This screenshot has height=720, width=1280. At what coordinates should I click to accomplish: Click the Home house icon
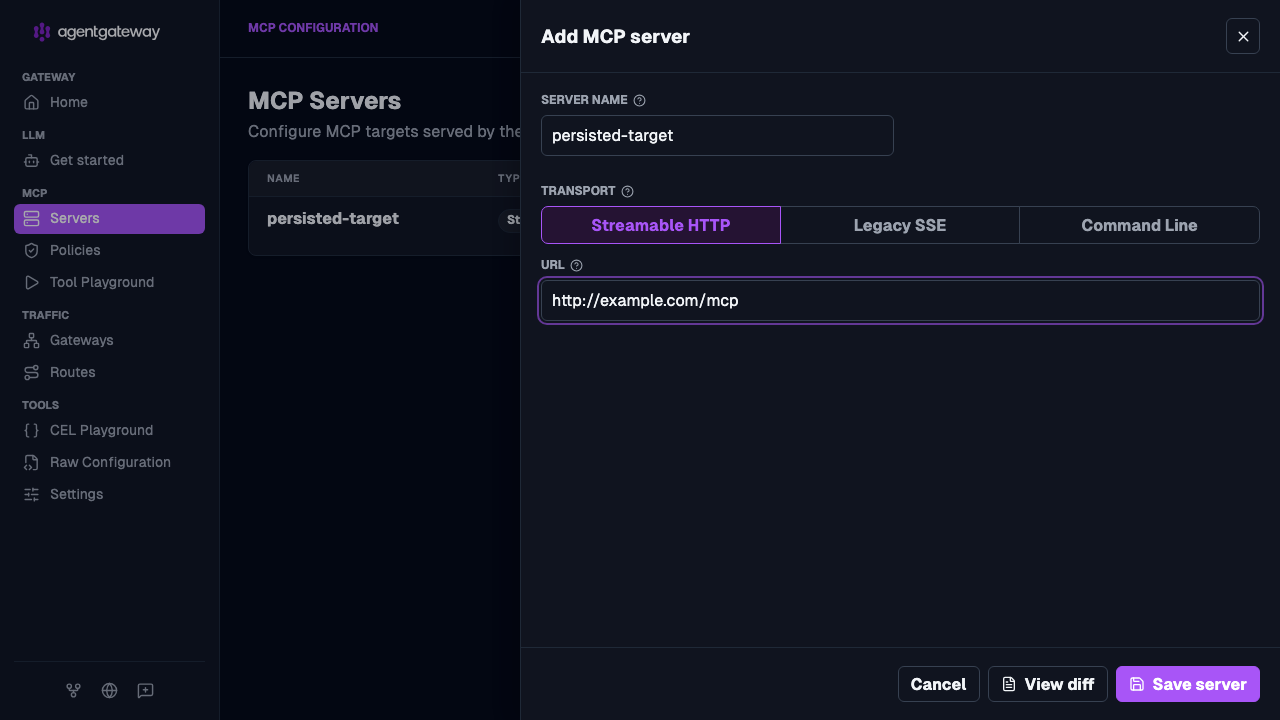click(x=31, y=102)
